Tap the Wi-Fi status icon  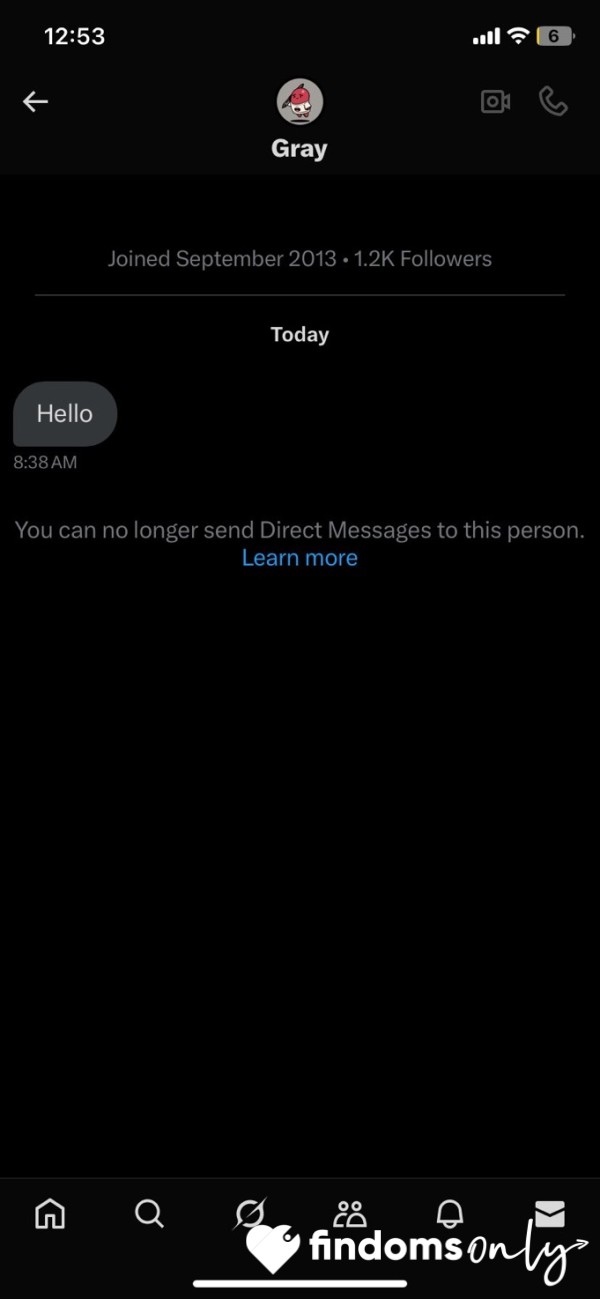[517, 37]
